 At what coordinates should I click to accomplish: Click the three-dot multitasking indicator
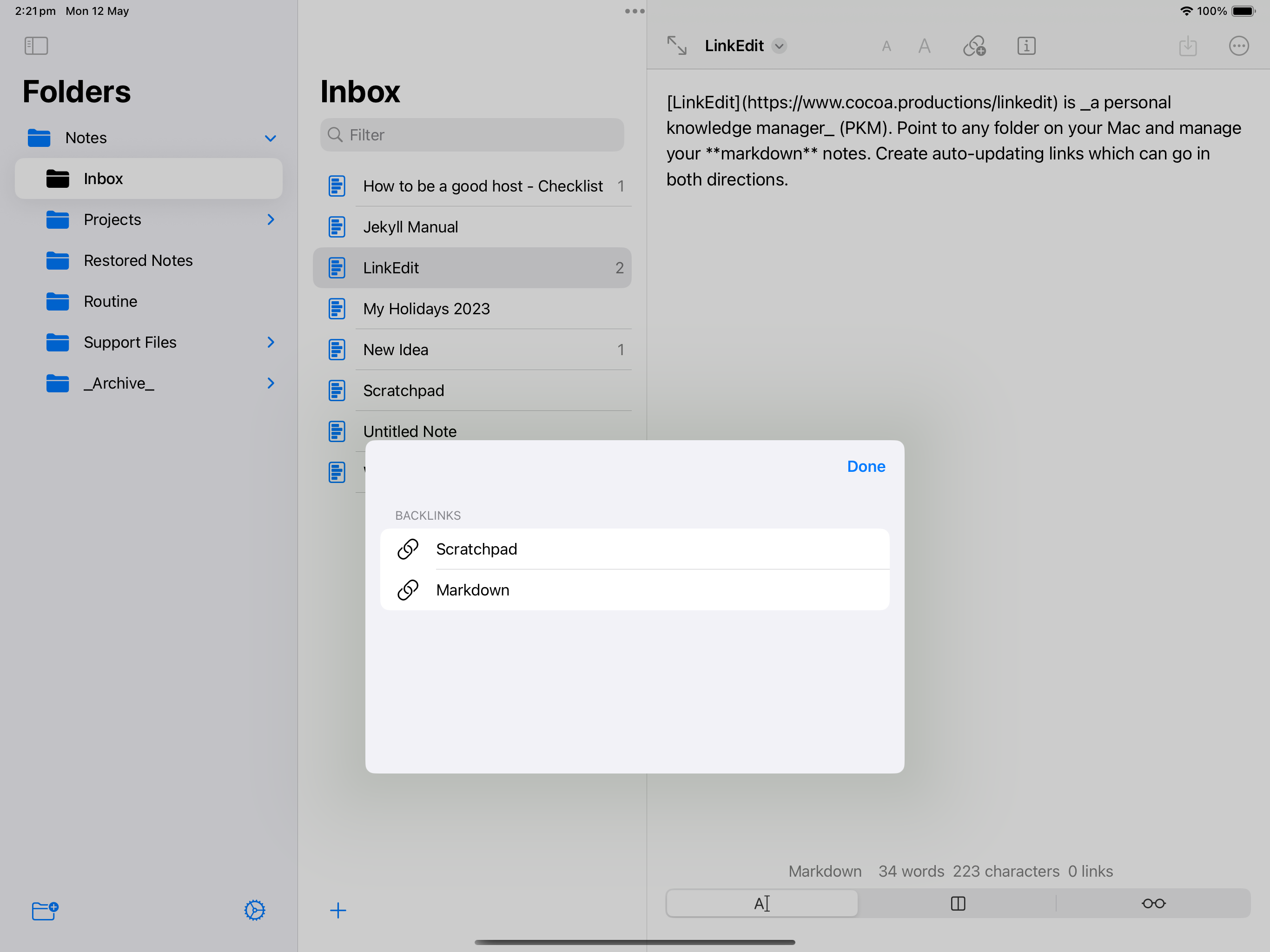[635, 11]
